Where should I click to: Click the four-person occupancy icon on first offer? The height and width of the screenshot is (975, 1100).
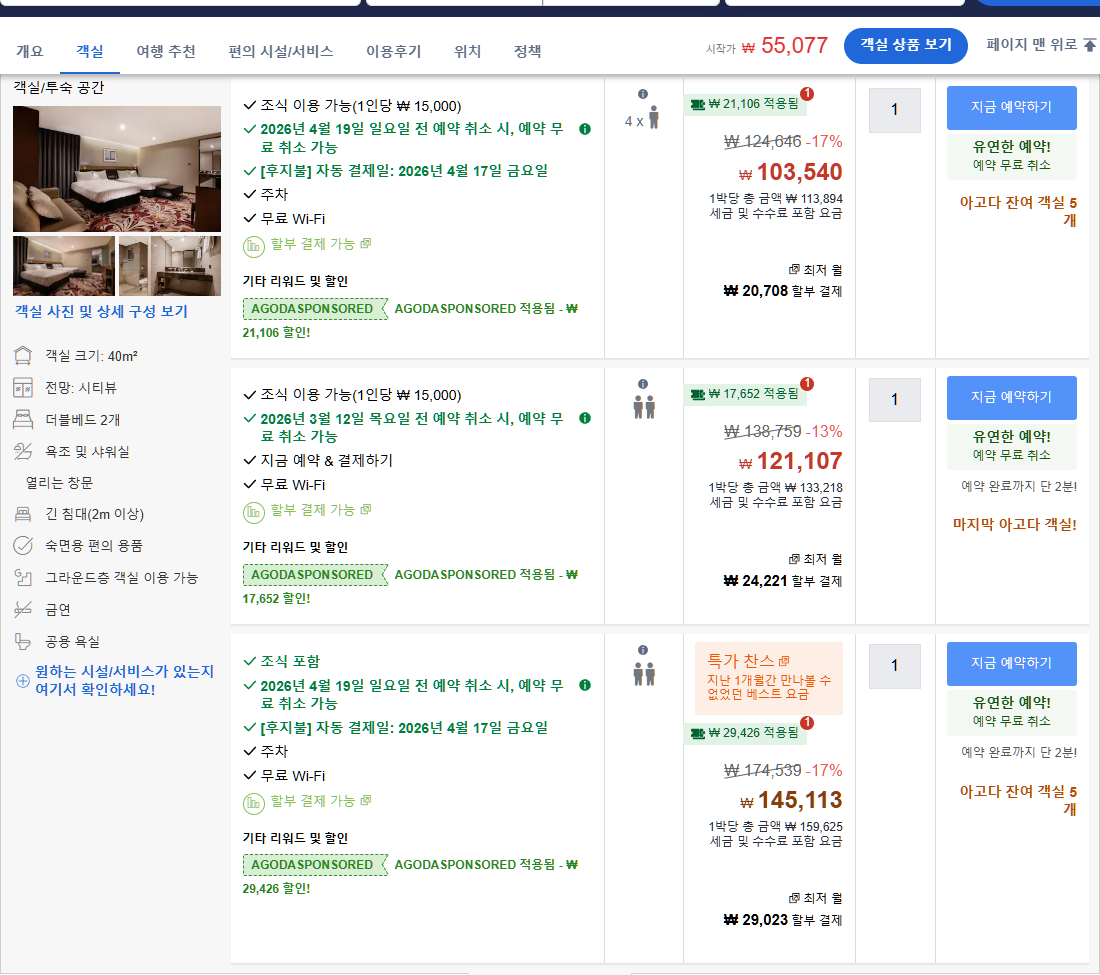[652, 115]
